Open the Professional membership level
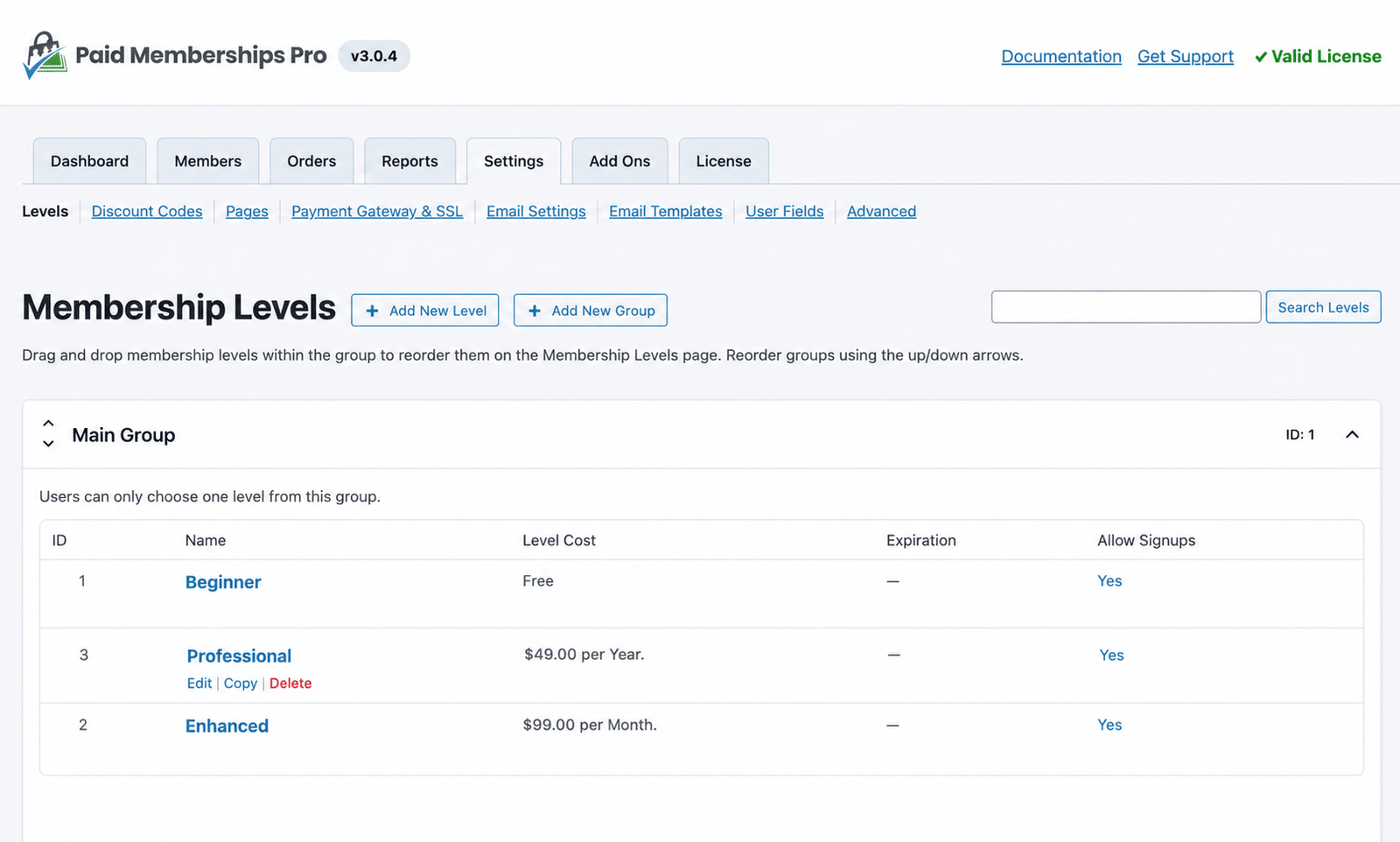 coord(239,656)
